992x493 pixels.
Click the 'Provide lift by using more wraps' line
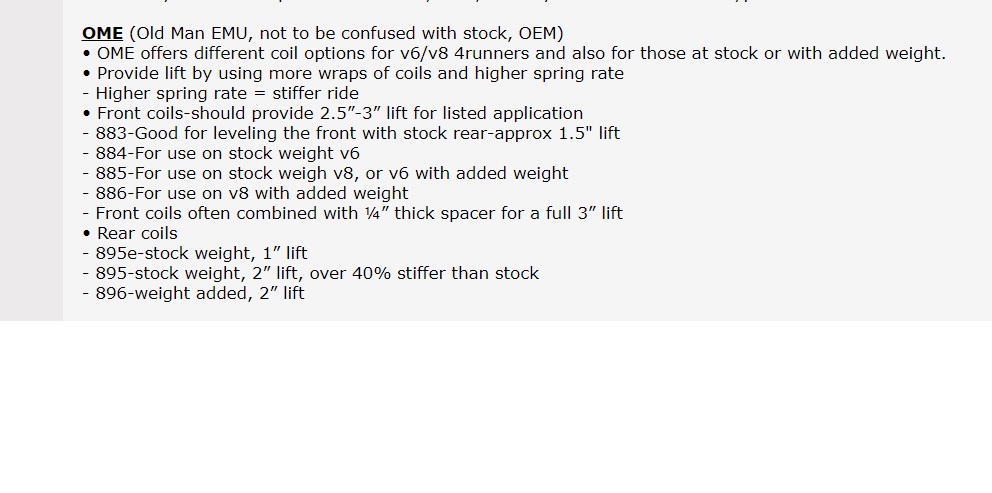coord(353,73)
